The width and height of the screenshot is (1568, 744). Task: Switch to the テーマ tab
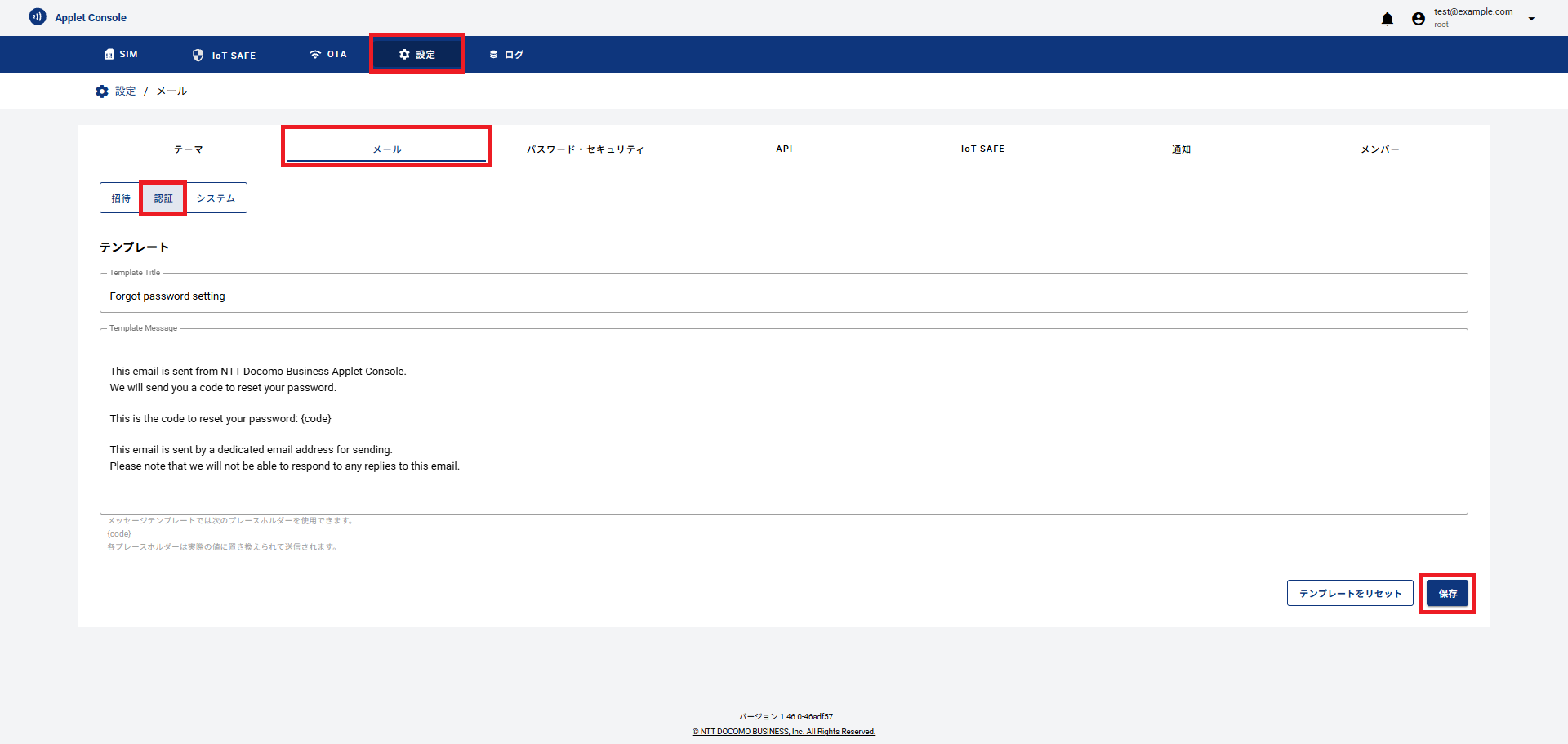pyautogui.click(x=188, y=149)
